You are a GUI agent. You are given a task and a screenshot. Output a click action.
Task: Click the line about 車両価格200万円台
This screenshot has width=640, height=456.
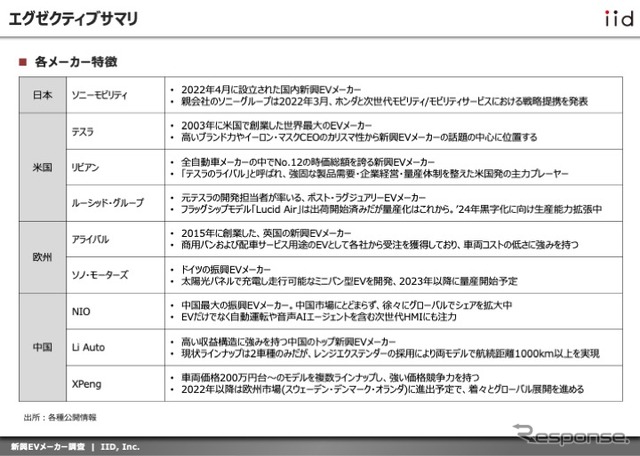(330, 378)
